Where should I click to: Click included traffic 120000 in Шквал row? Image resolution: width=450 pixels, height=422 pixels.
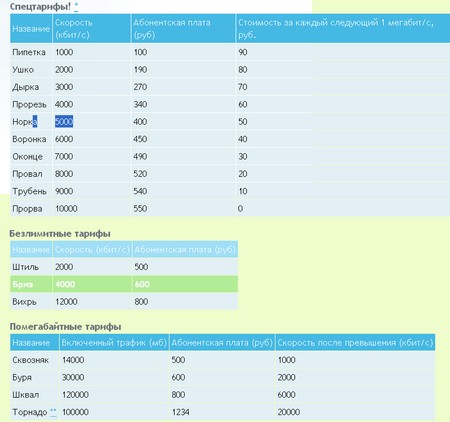click(75, 395)
